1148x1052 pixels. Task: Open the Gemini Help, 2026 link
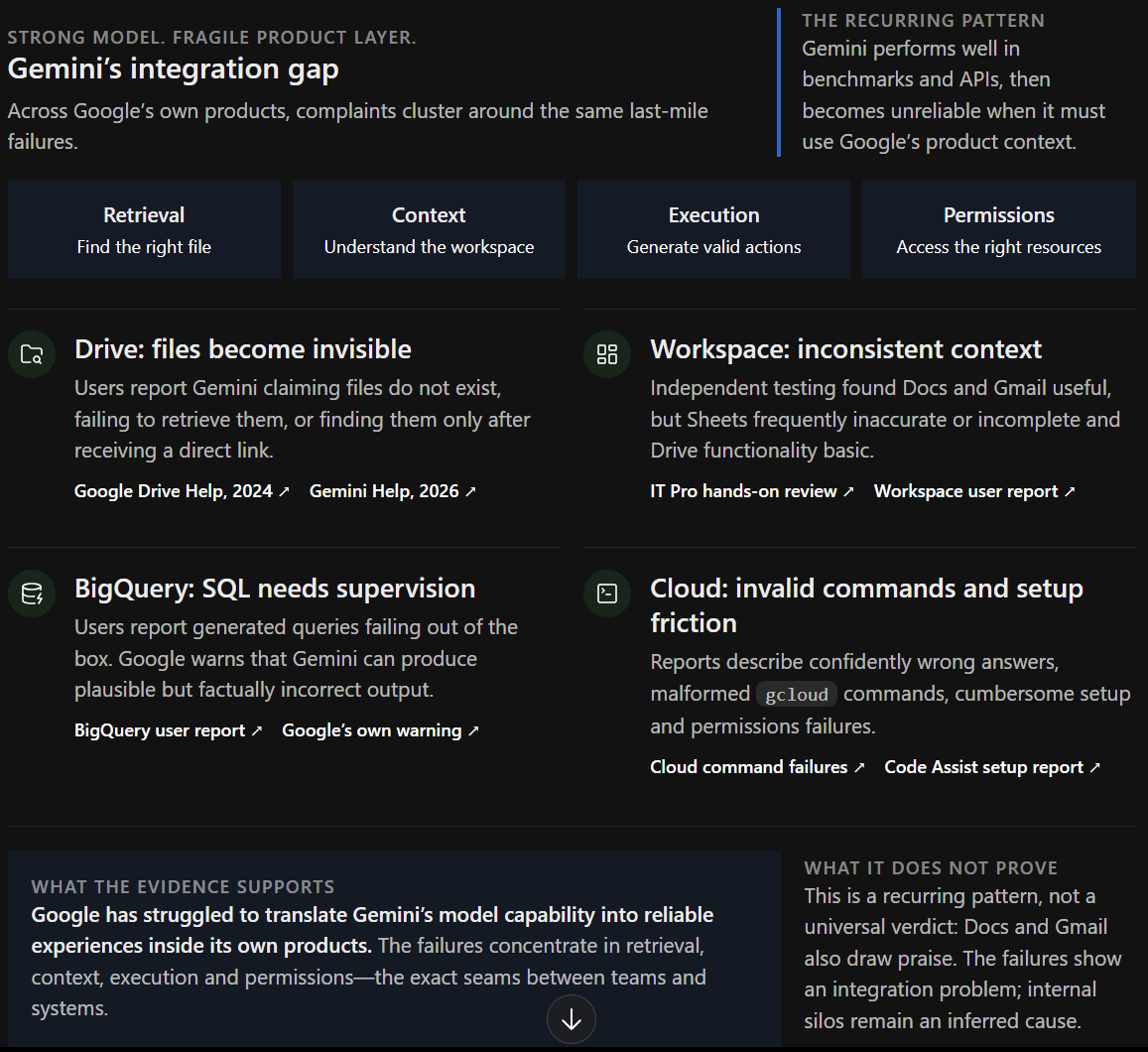[x=393, y=491]
